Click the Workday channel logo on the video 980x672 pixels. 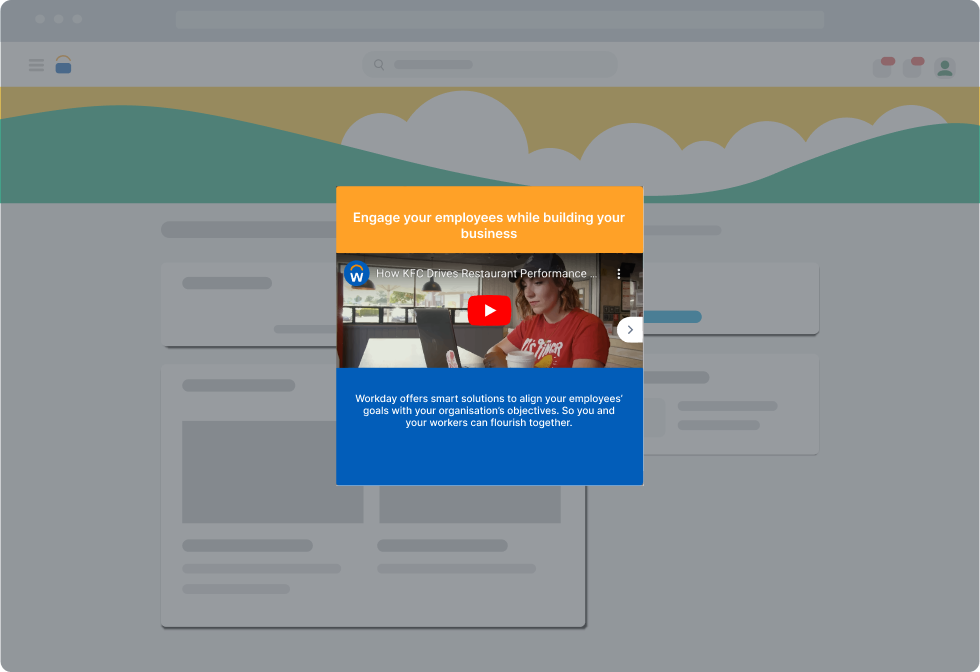(x=357, y=274)
